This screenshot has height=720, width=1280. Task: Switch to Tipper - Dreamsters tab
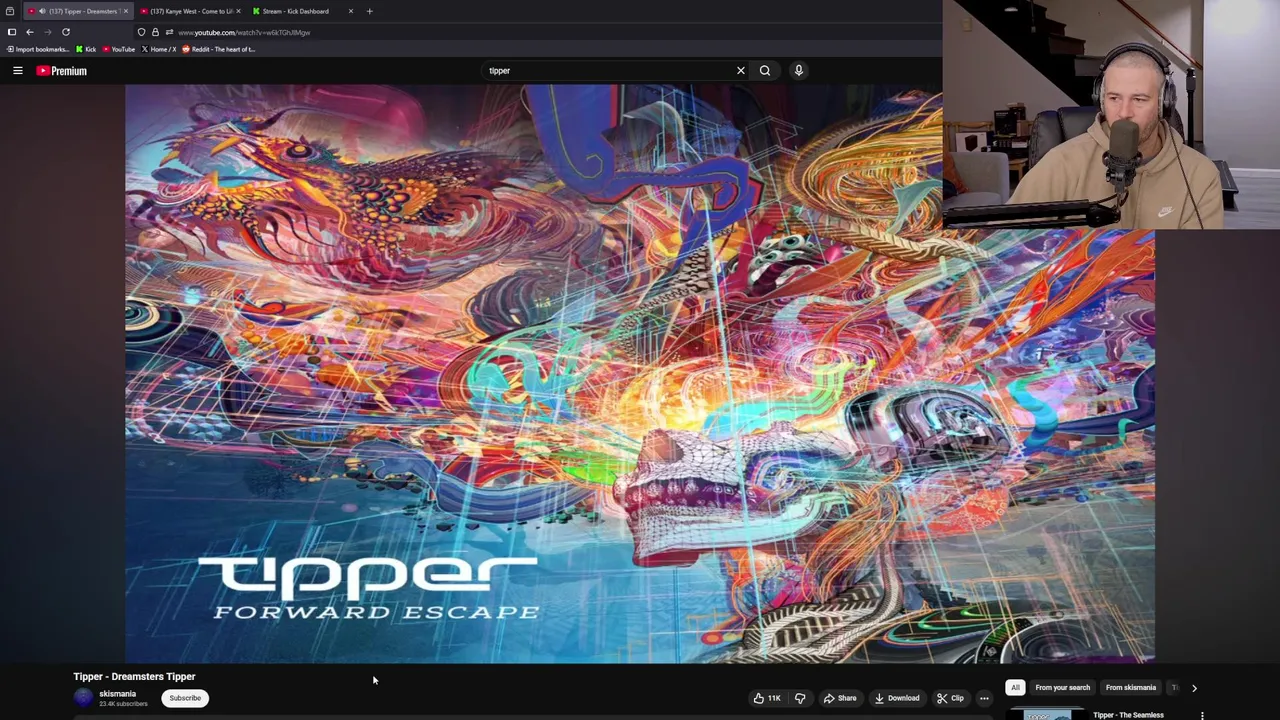(78, 11)
